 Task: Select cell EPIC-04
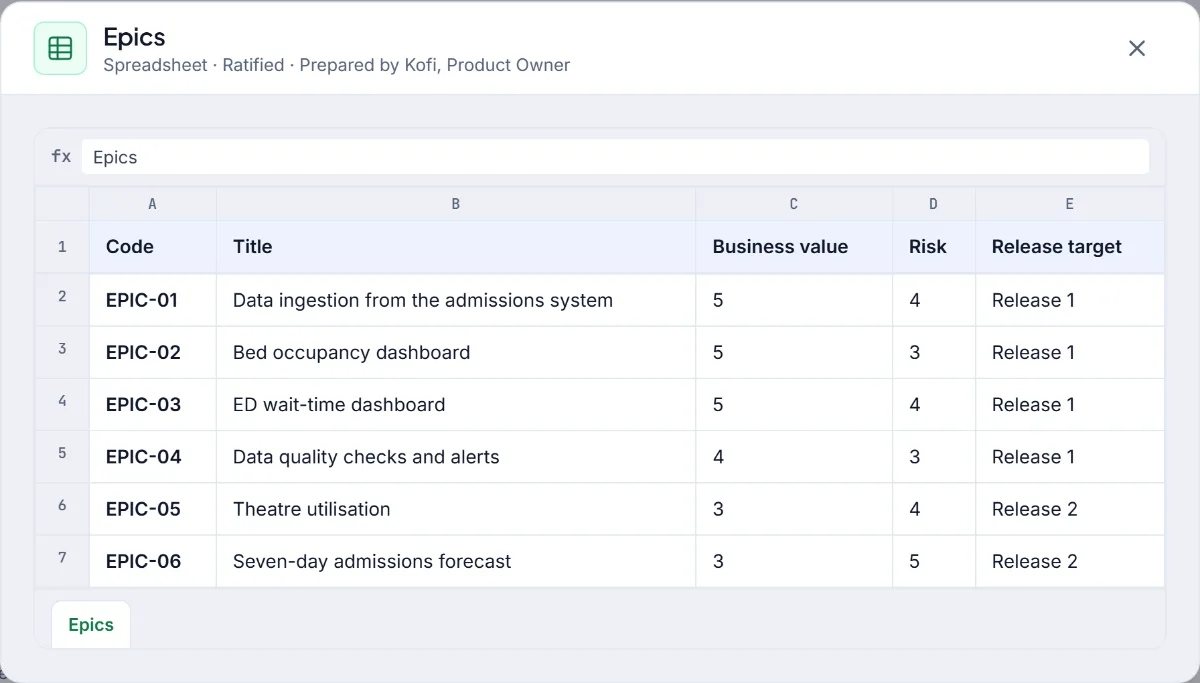coord(153,456)
